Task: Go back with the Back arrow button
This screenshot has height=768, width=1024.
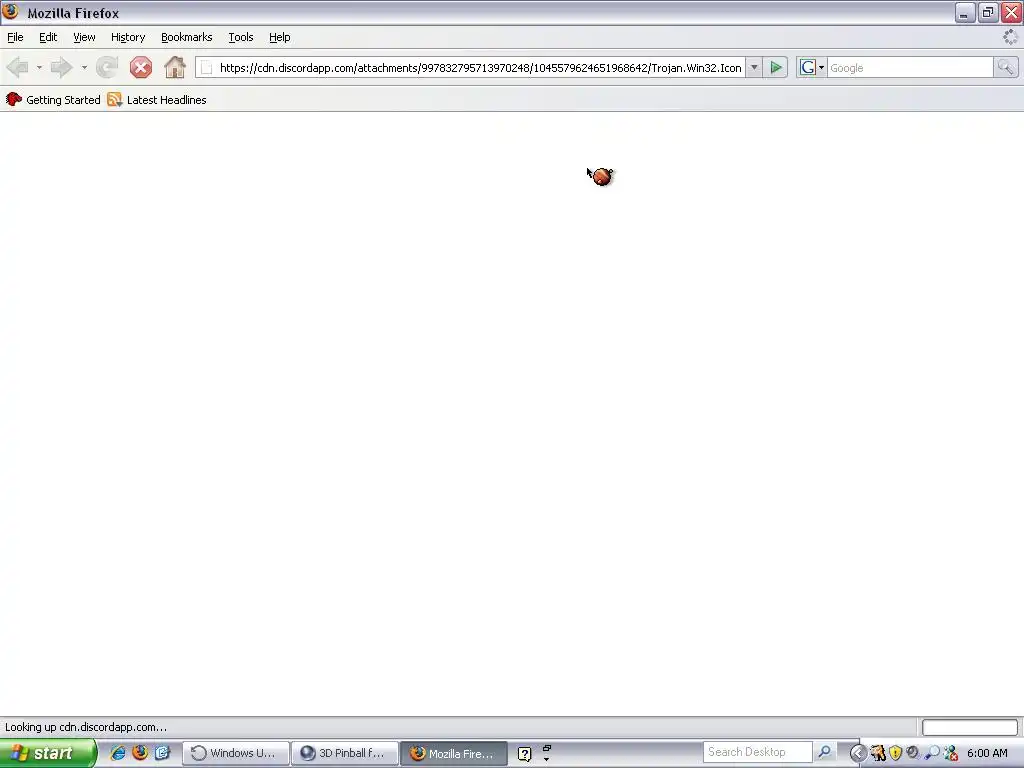Action: tap(17, 67)
